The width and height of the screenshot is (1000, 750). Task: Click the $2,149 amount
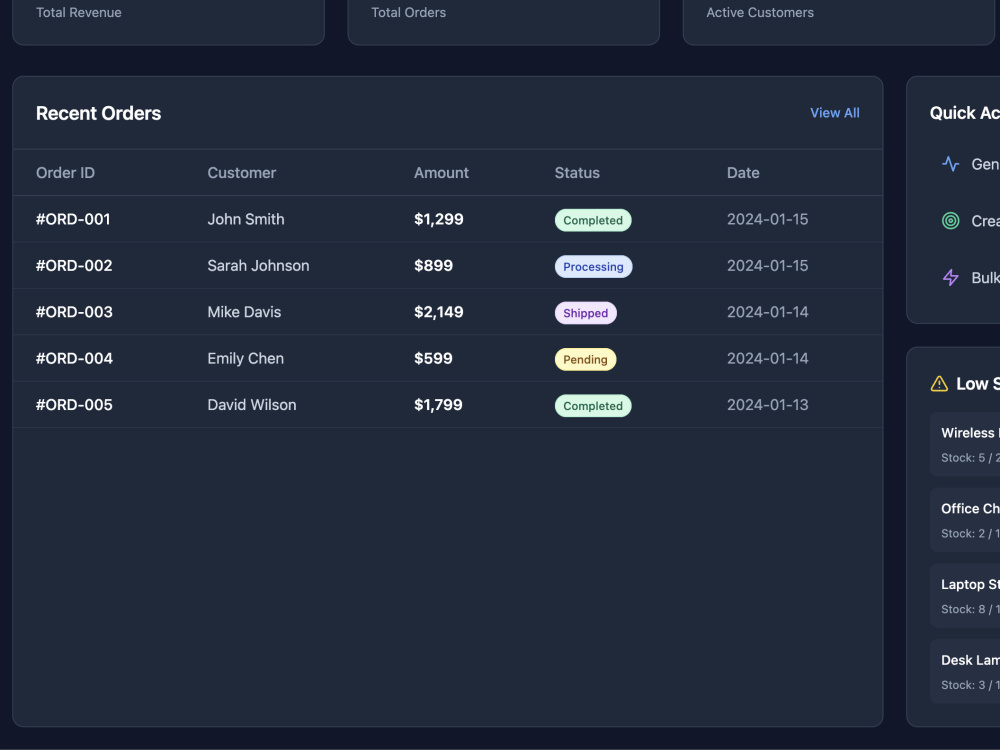tap(439, 312)
